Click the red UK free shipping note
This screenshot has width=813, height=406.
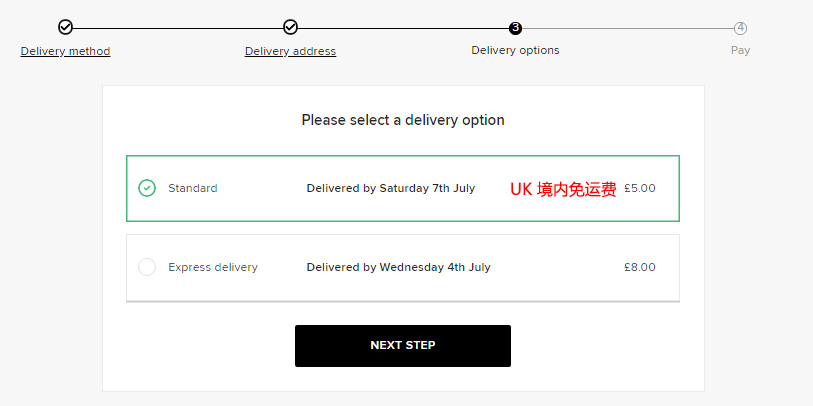point(563,189)
